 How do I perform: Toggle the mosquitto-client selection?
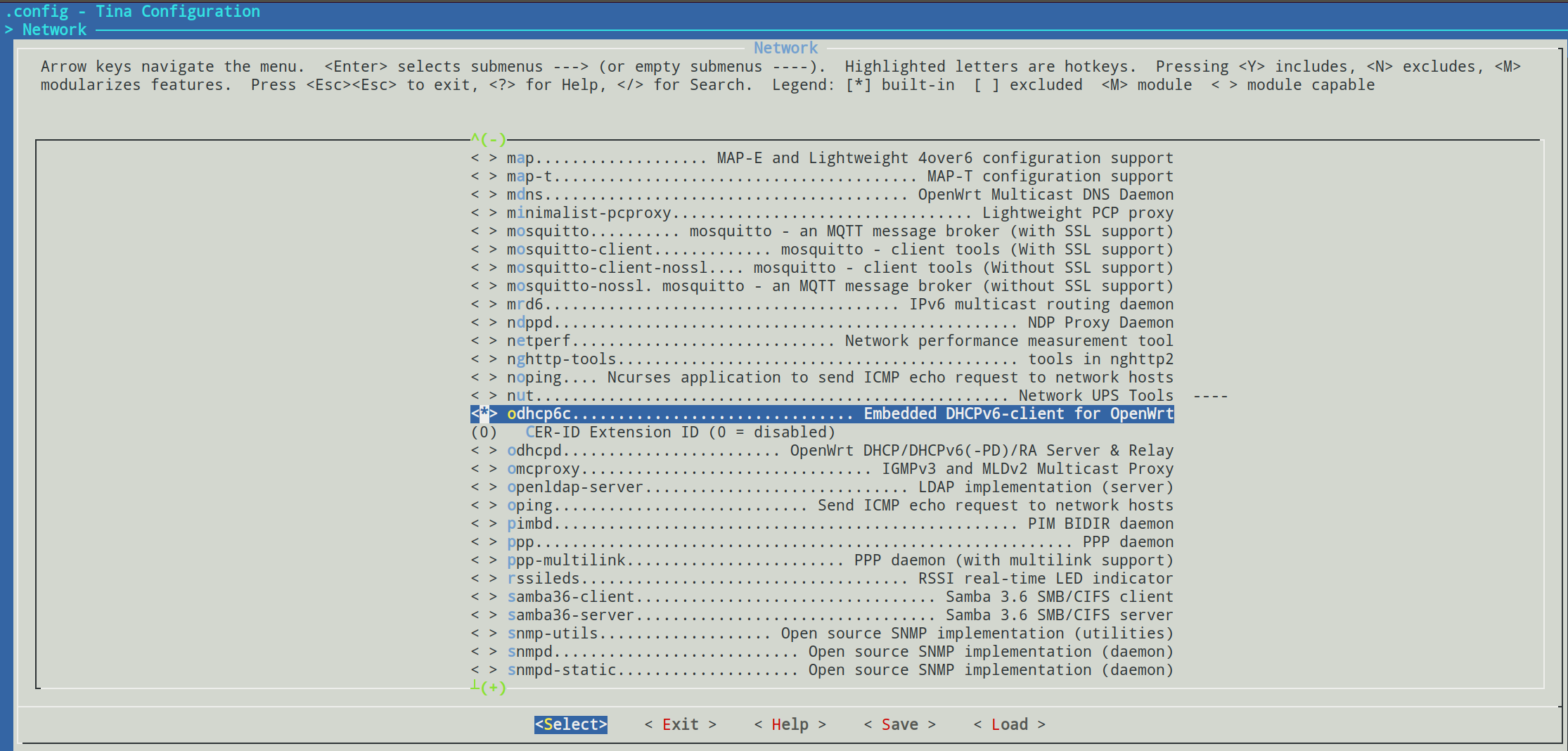(484, 250)
